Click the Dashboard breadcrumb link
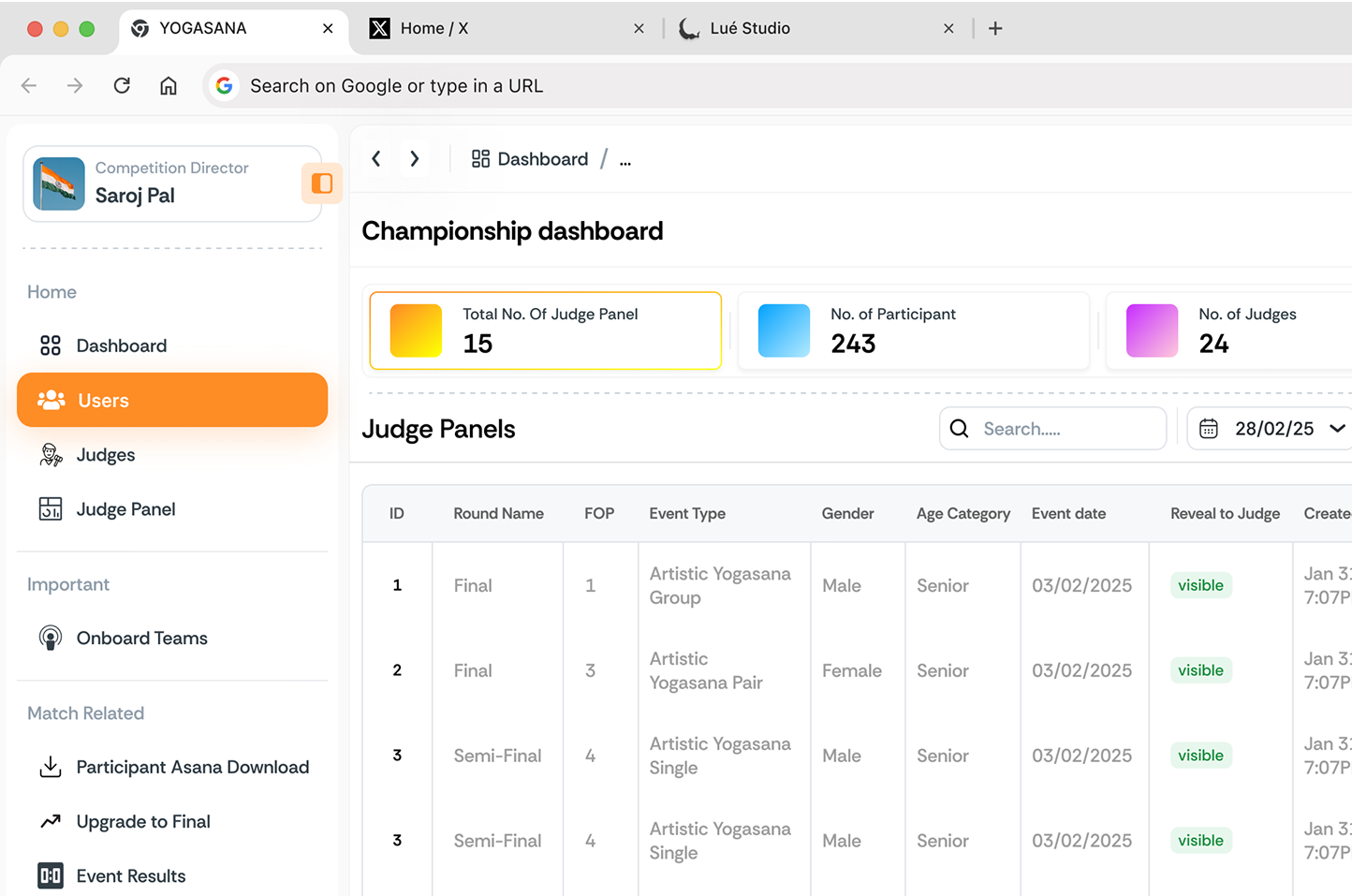 point(530,159)
